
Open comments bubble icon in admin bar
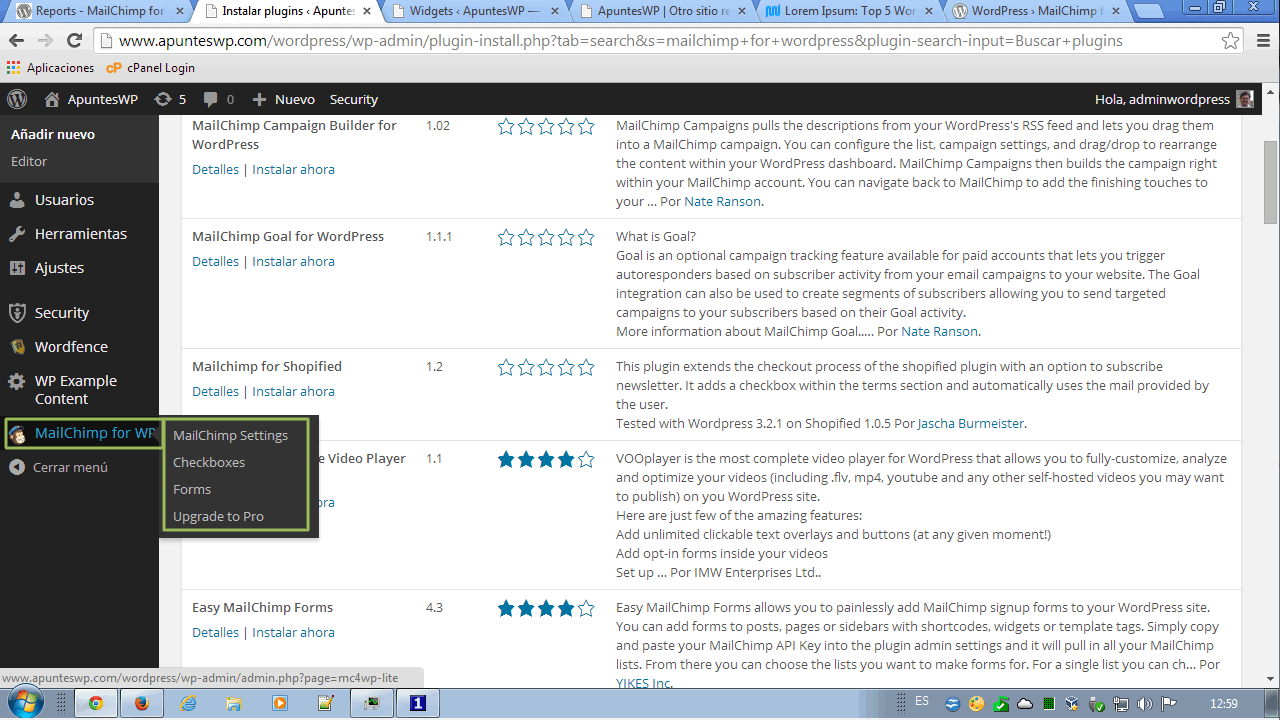click(x=210, y=99)
